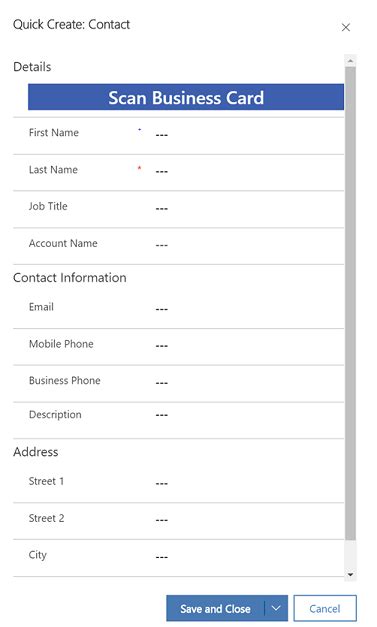Close the Quick Create Contact dialog
The height and width of the screenshot is (627, 377).
point(346,27)
